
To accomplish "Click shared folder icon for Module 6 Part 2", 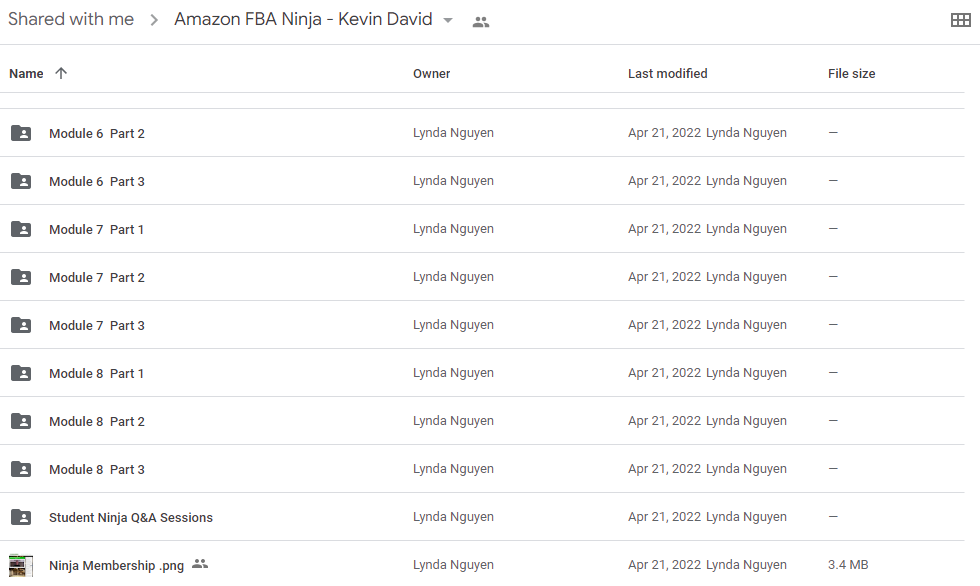I will [21, 133].
